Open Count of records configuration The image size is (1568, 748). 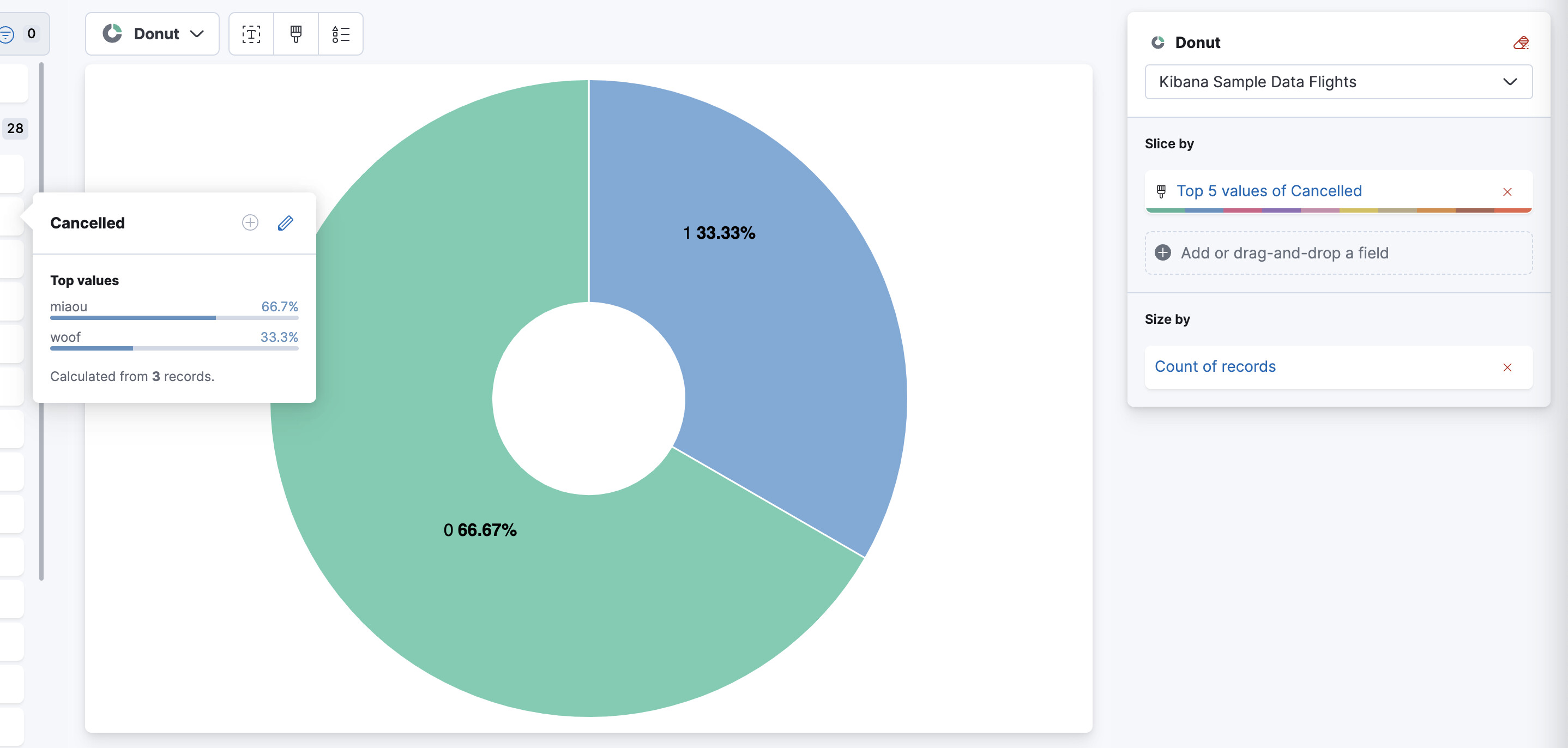[x=1215, y=366]
